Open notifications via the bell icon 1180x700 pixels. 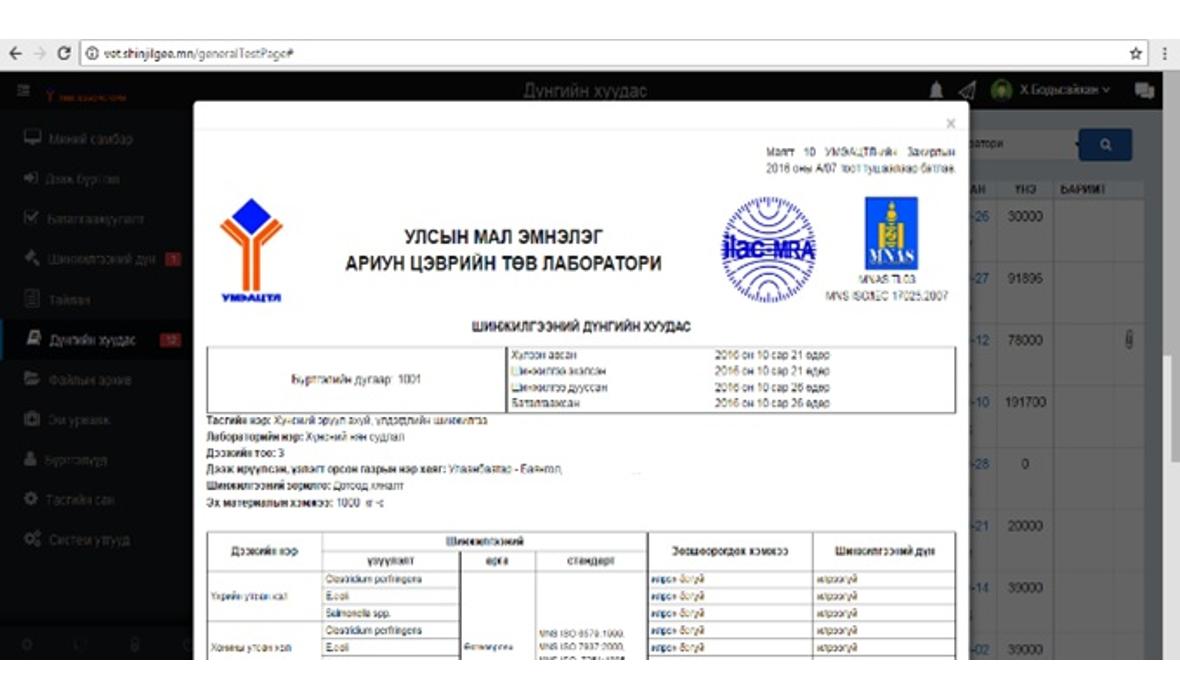coord(936,90)
